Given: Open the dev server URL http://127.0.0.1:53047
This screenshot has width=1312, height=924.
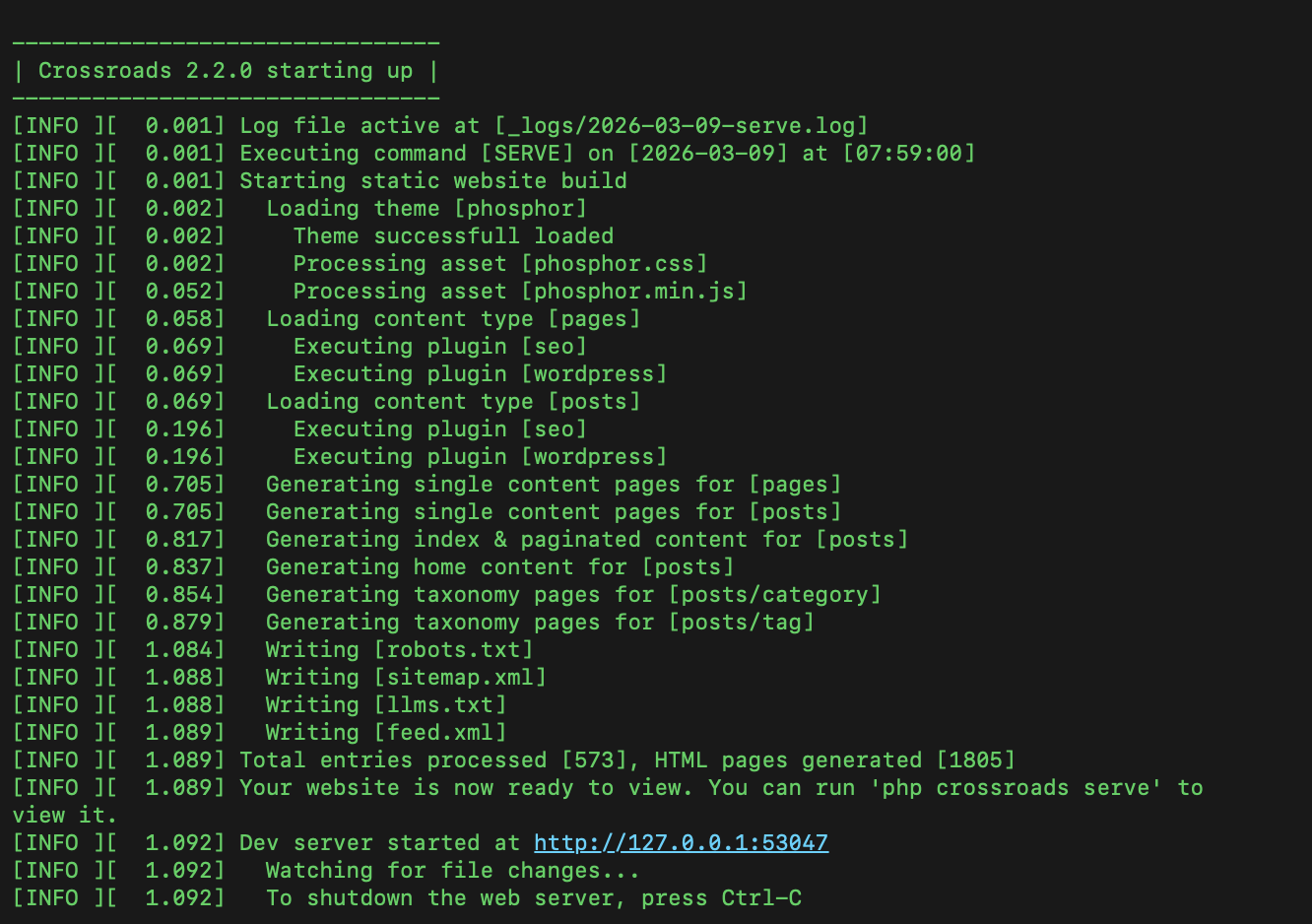Looking at the screenshot, I should coord(681,843).
